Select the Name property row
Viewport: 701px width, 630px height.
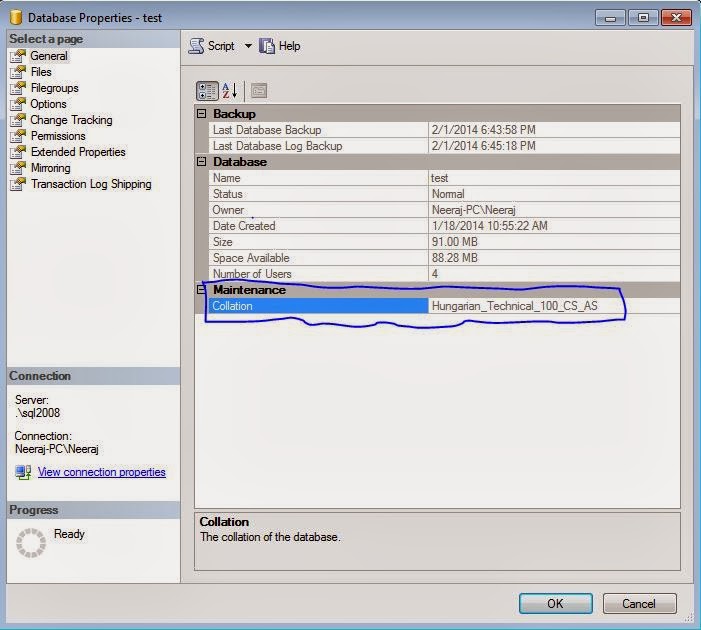(x=445, y=178)
